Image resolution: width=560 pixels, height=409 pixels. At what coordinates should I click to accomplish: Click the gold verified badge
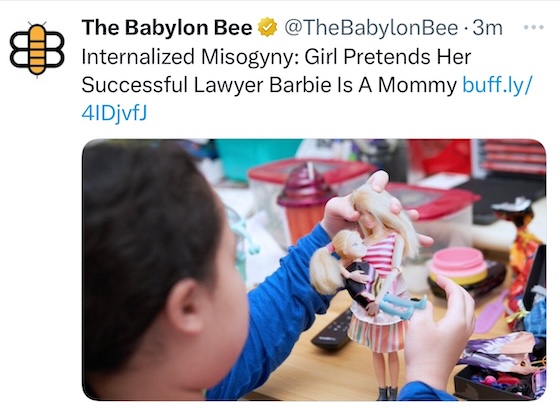(268, 28)
